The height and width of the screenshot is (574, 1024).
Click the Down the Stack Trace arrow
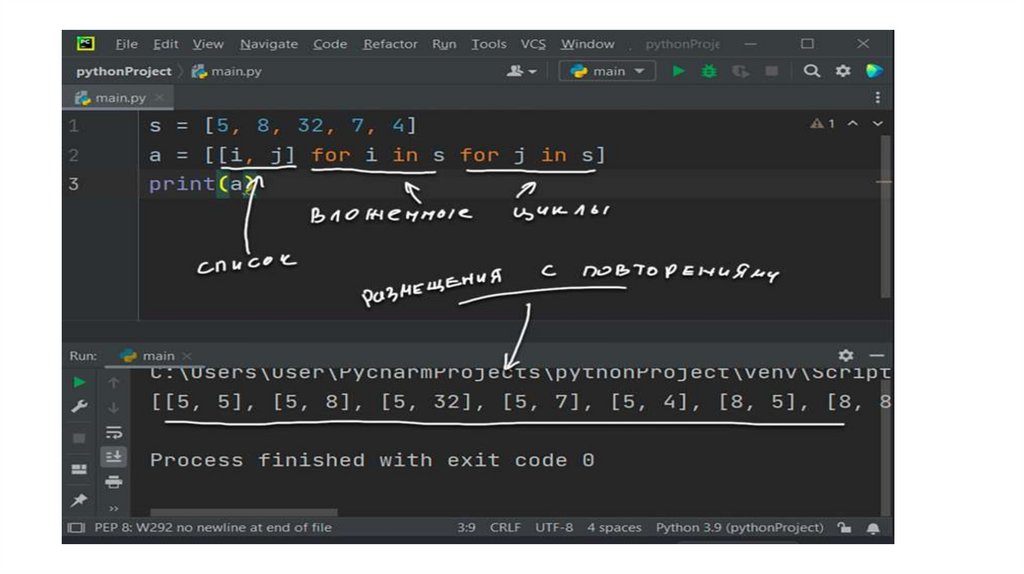114,407
